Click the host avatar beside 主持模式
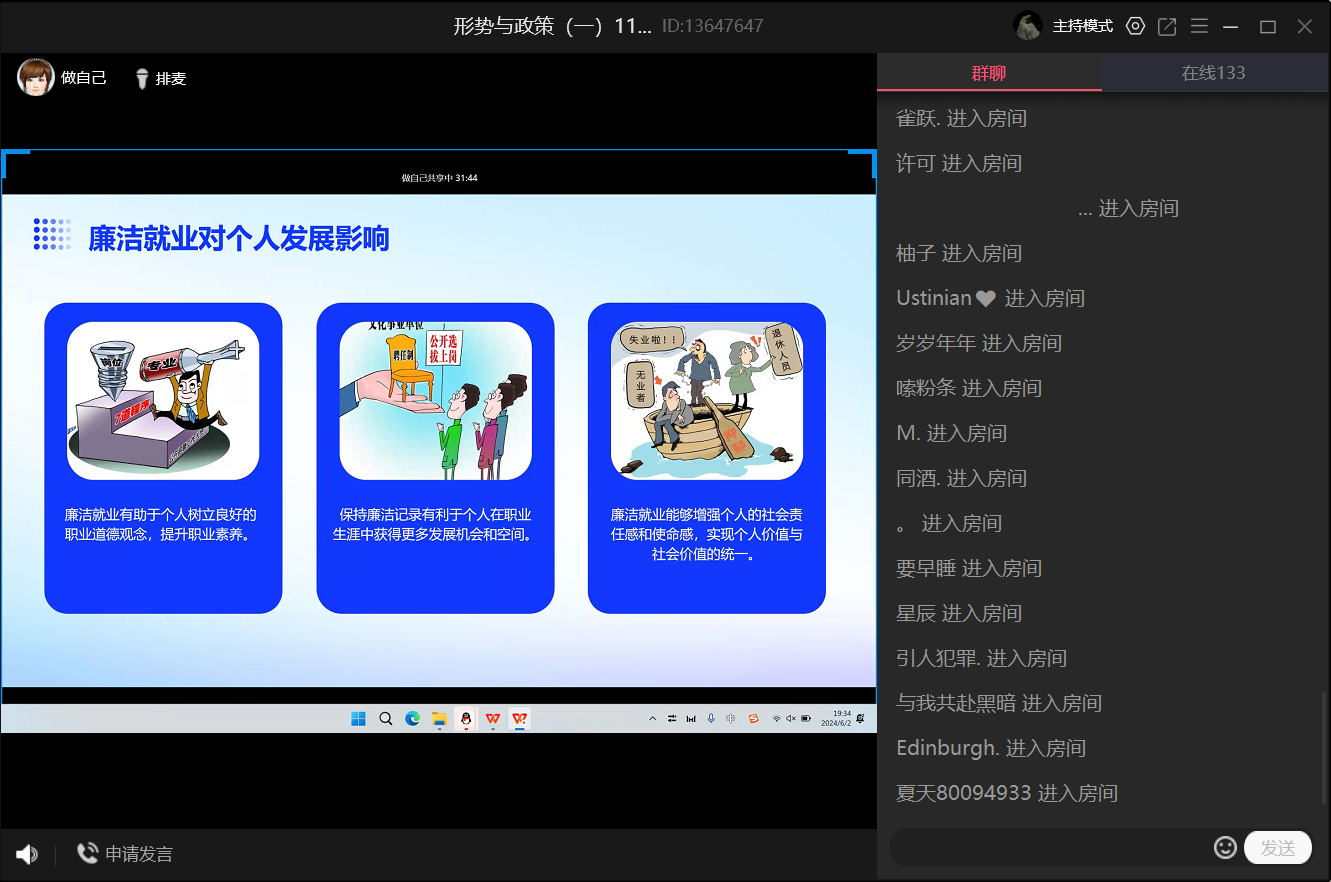 [1028, 26]
